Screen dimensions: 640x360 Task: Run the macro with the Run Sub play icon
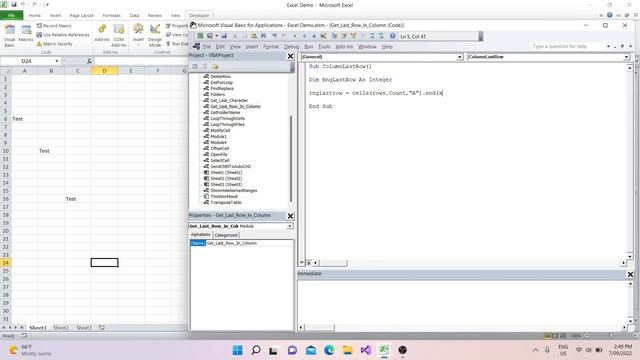[x=295, y=36]
